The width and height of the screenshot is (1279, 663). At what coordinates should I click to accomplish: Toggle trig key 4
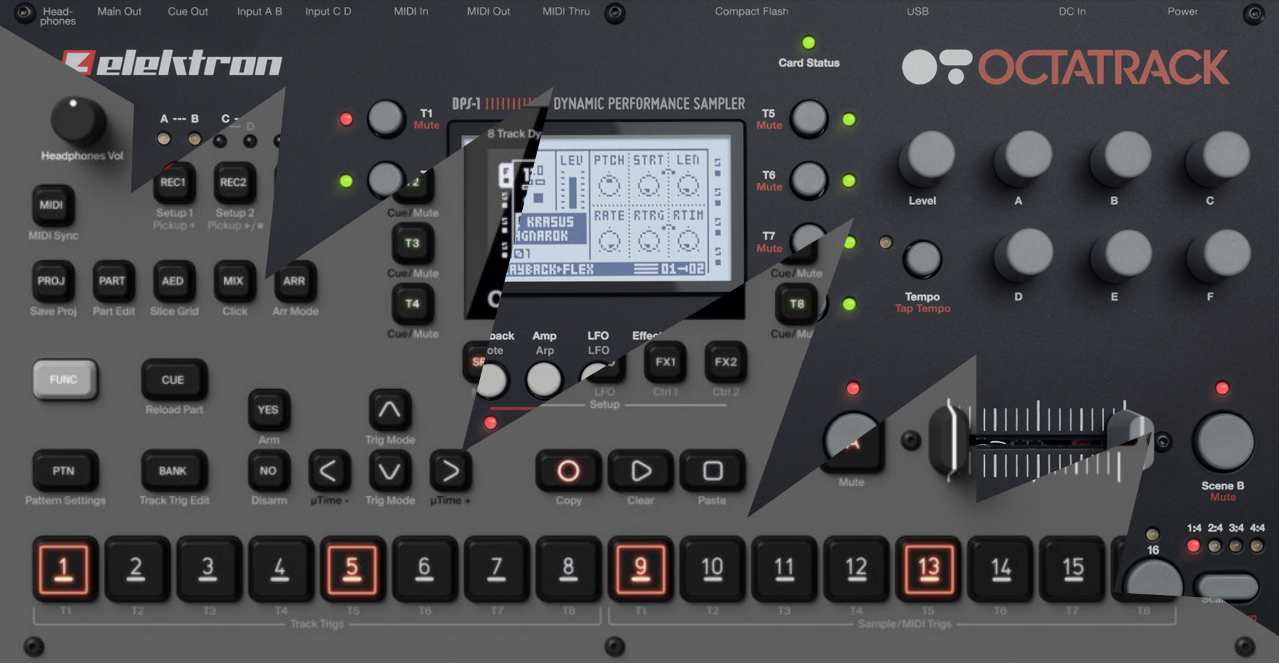click(281, 569)
